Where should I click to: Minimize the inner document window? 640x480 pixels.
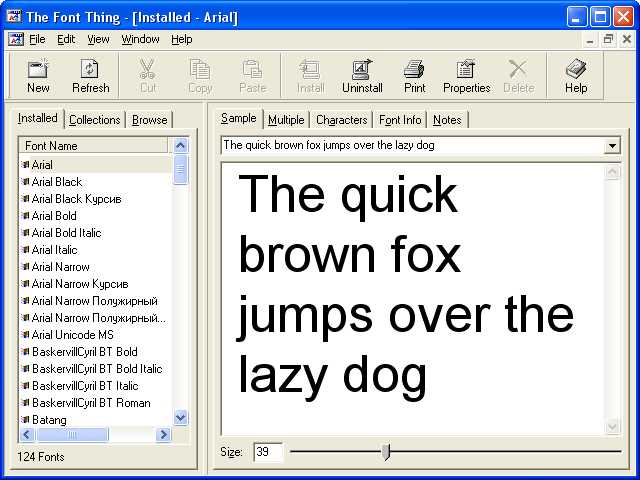point(590,40)
